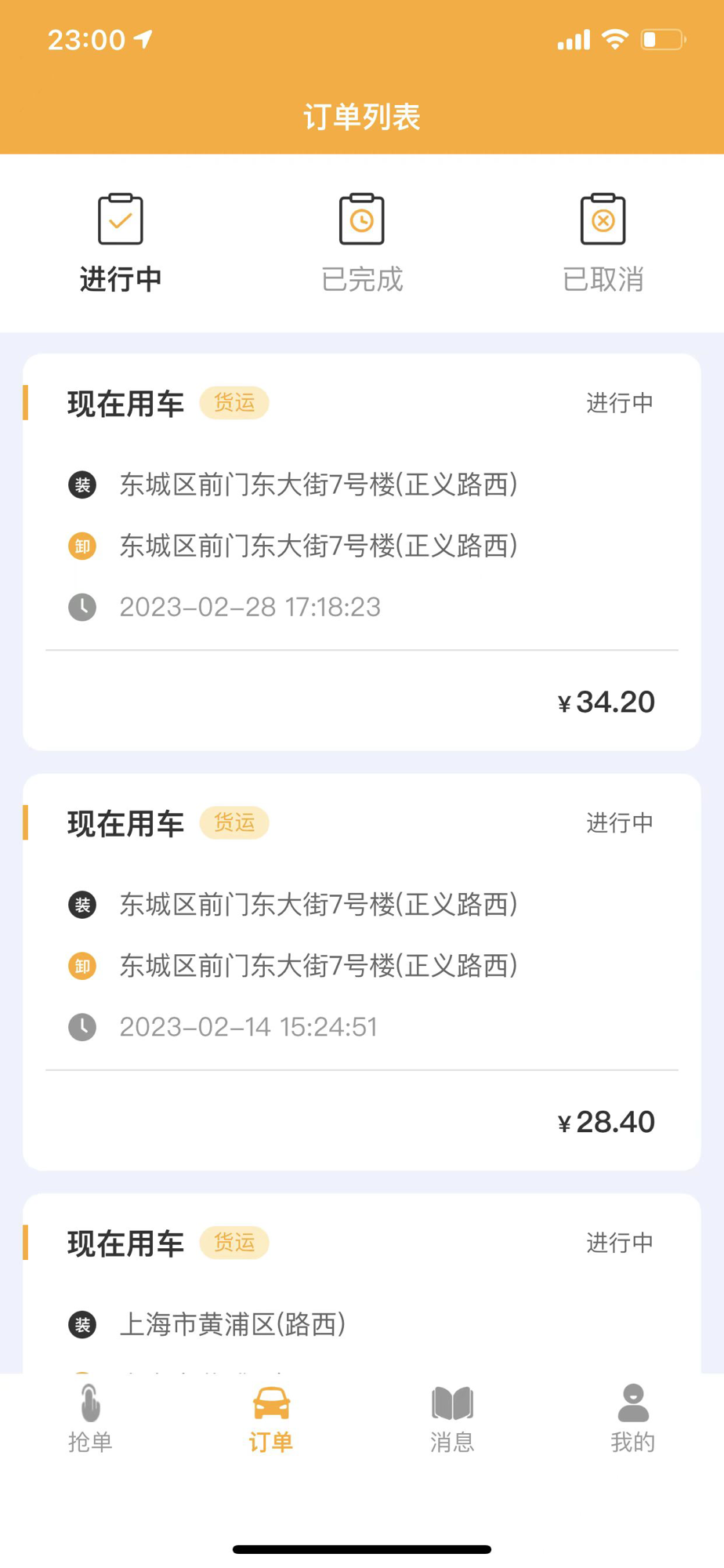Switch to the 已取消 tab label

click(x=603, y=279)
